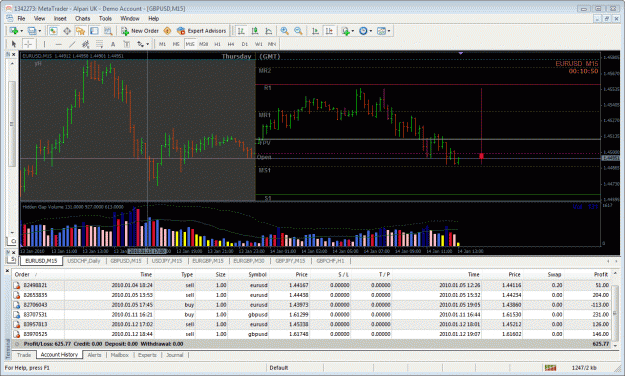The width and height of the screenshot is (625, 376).
Task: Pick the trendline drawing tool
Action: point(72,44)
